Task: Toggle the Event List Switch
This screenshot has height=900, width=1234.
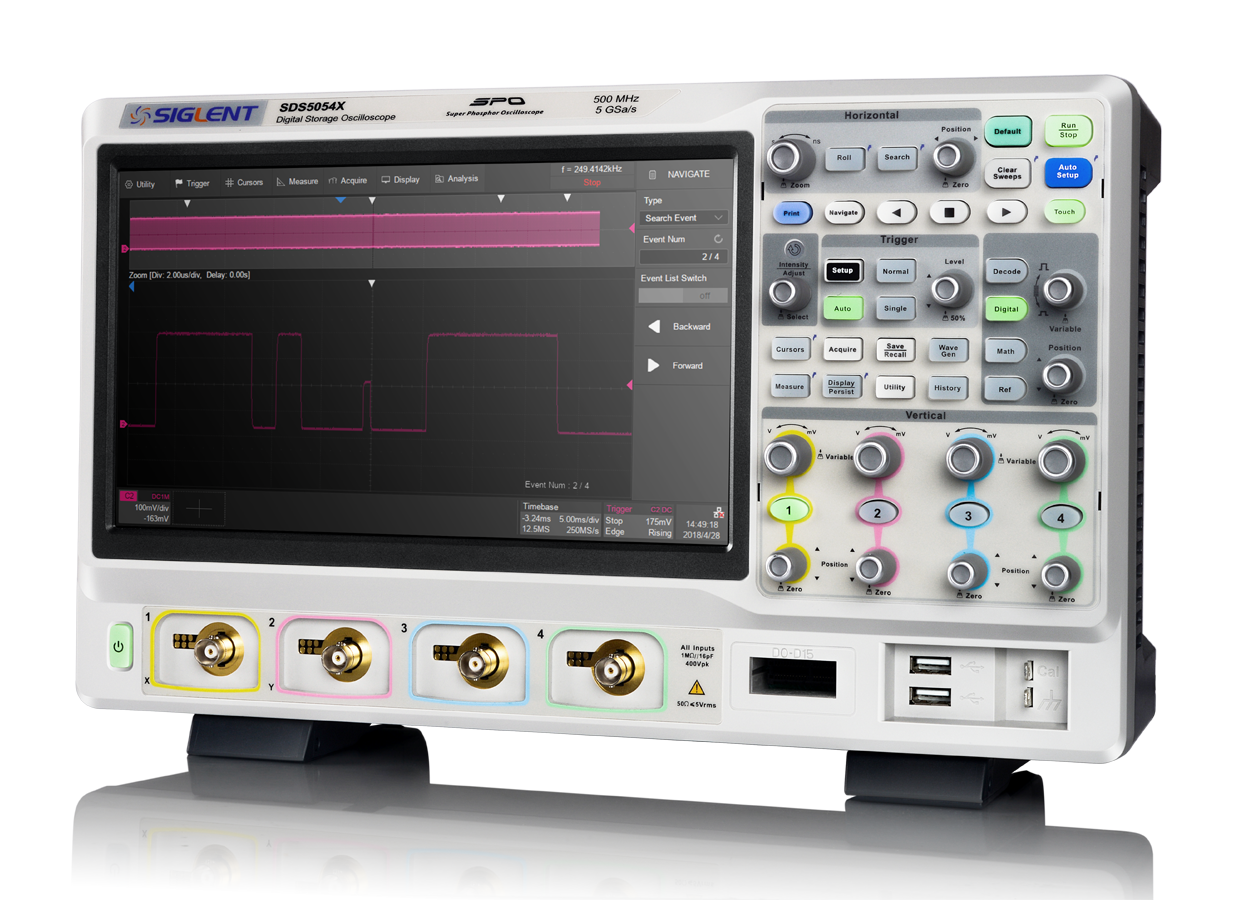Action: pyautogui.click(x=683, y=296)
